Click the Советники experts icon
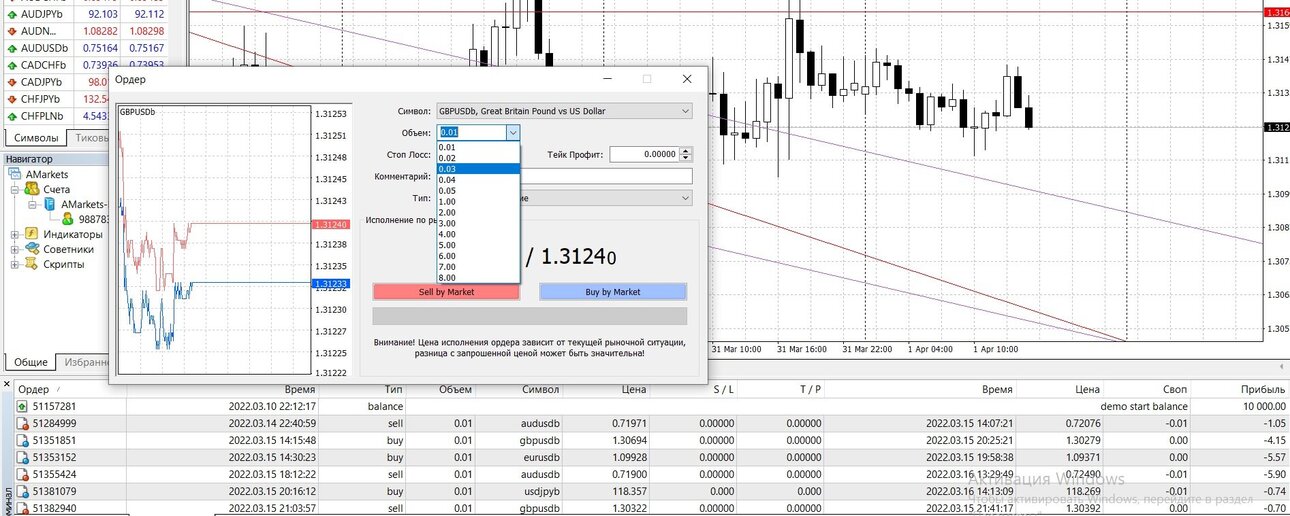 pos(32,249)
